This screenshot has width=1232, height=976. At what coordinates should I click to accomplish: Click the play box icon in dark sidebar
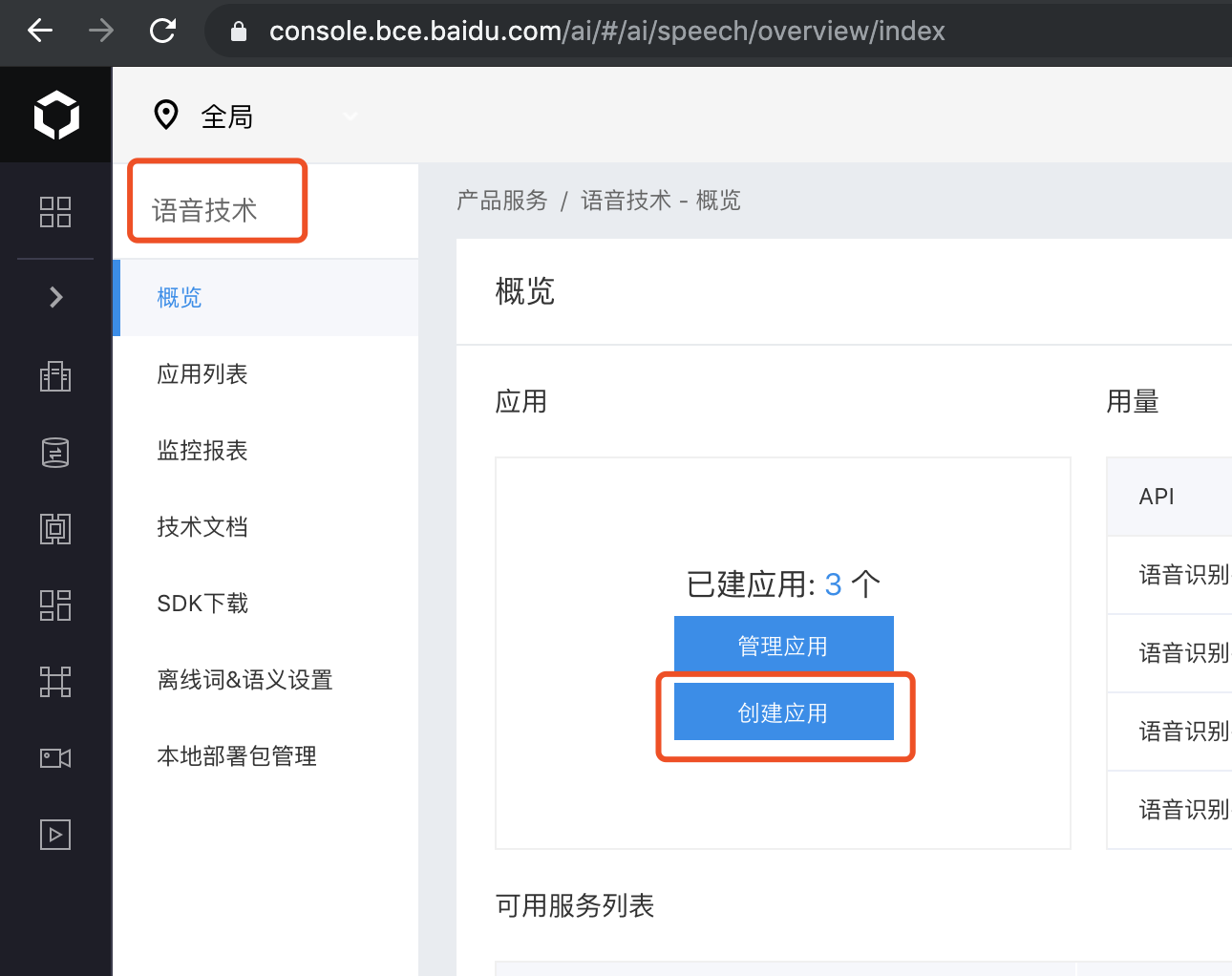55,835
